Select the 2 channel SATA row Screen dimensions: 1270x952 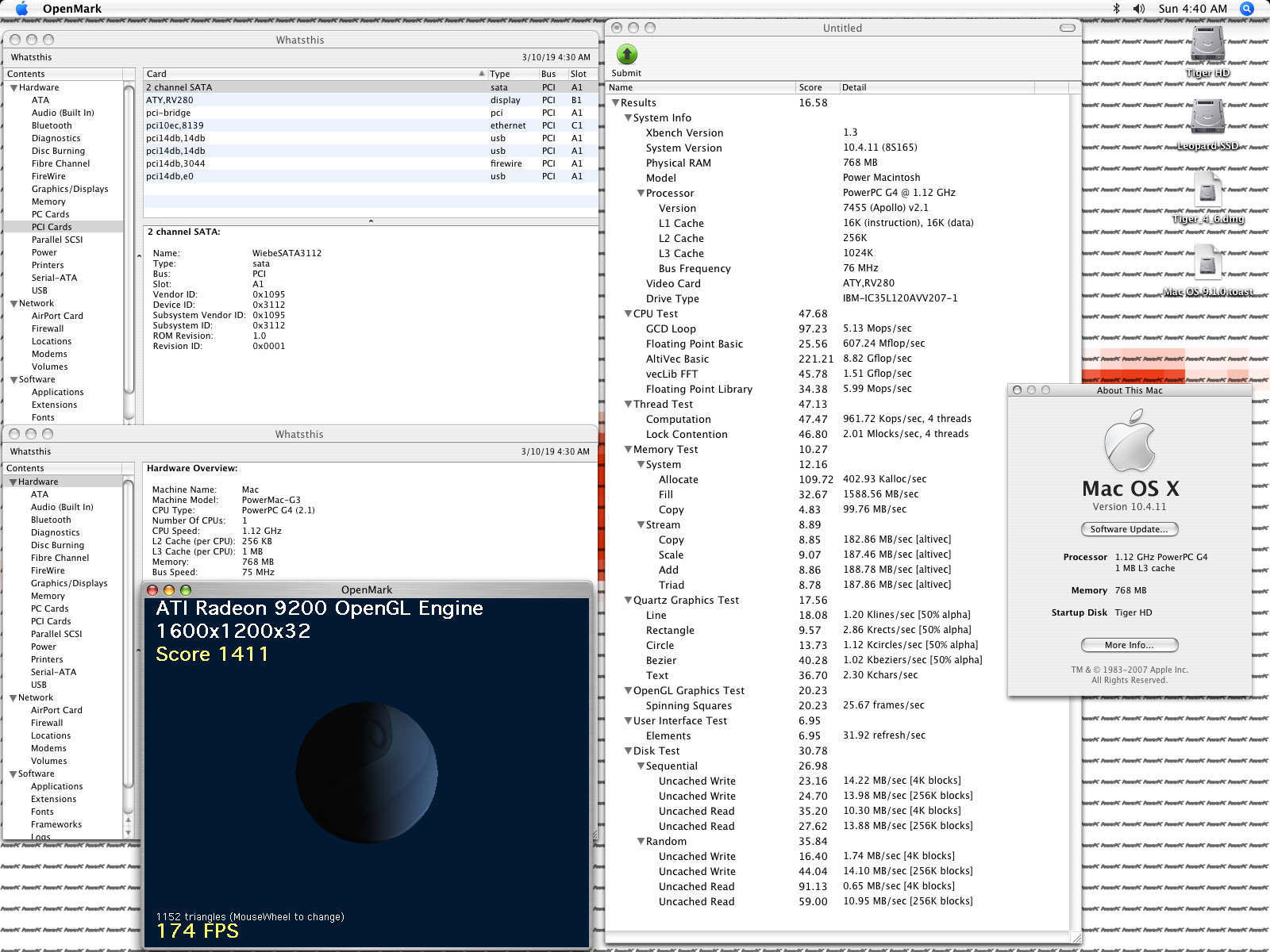[371, 87]
